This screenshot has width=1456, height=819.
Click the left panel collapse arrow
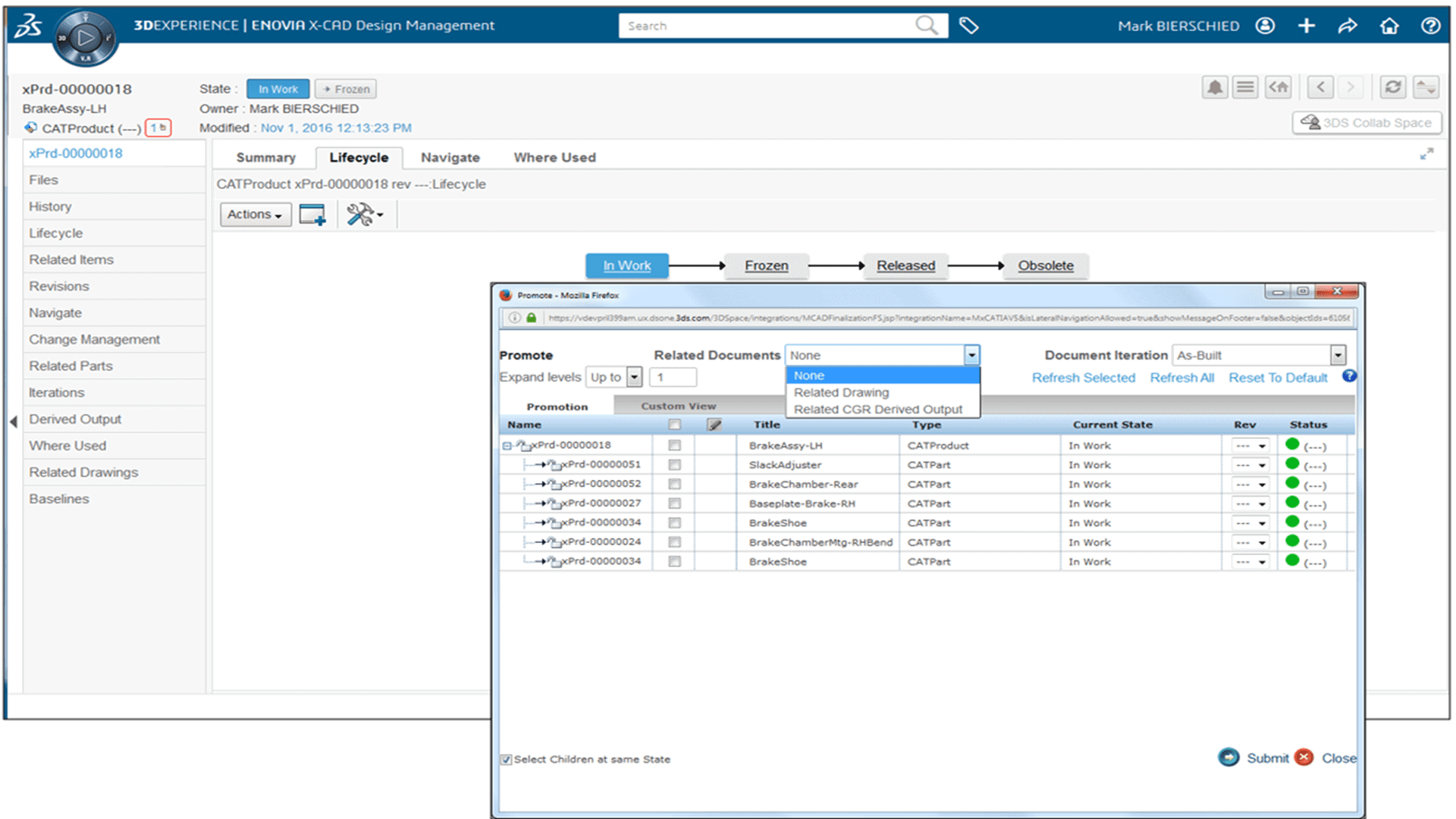coord(13,422)
